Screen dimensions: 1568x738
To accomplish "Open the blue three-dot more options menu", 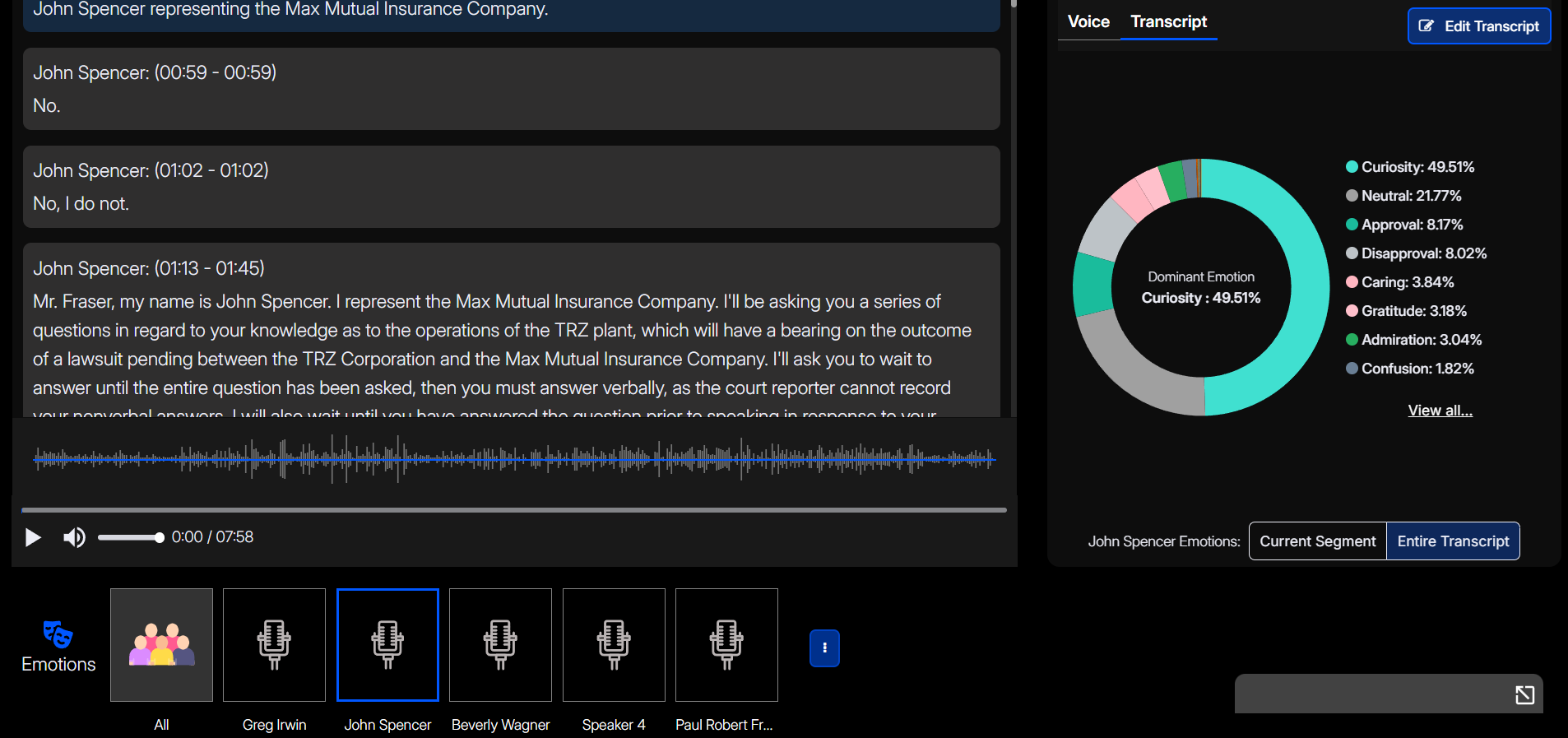I will point(824,648).
